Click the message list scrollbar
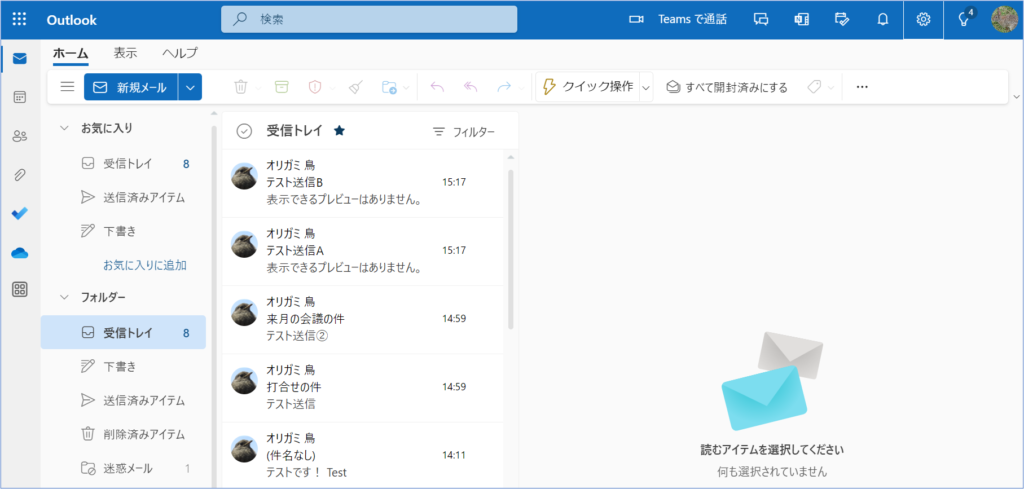 (x=512, y=250)
